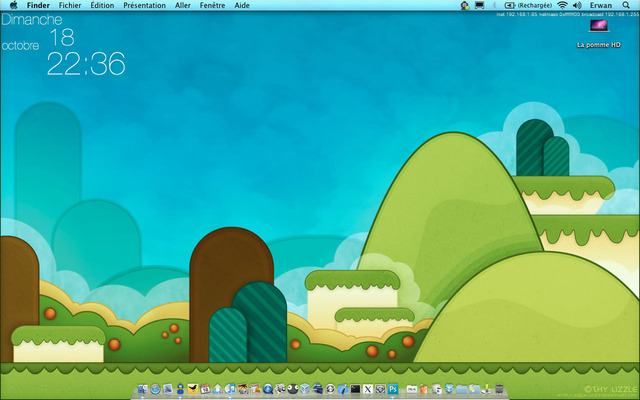Open the Fenêtre menu
Viewport: 640px width, 400px height.
click(x=212, y=5)
